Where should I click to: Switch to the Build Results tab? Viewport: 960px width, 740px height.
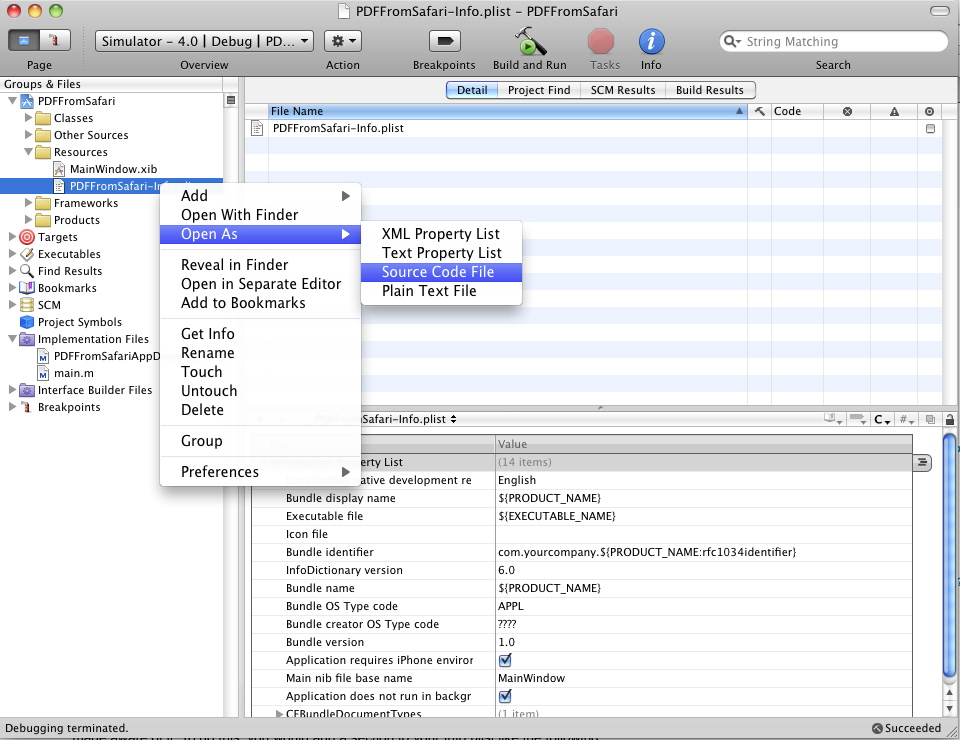tap(709, 90)
